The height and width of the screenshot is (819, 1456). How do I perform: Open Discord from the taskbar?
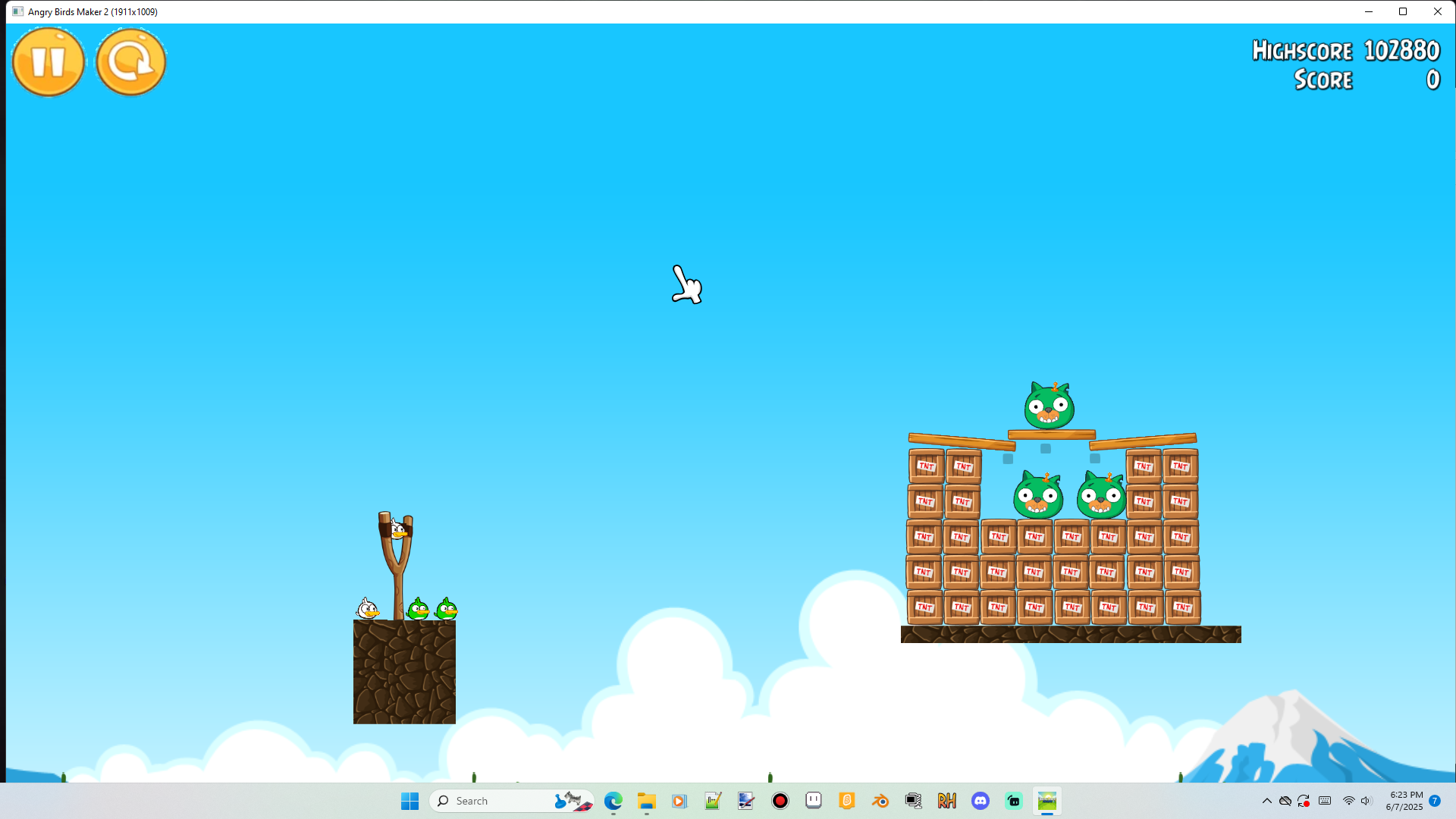[x=981, y=801]
